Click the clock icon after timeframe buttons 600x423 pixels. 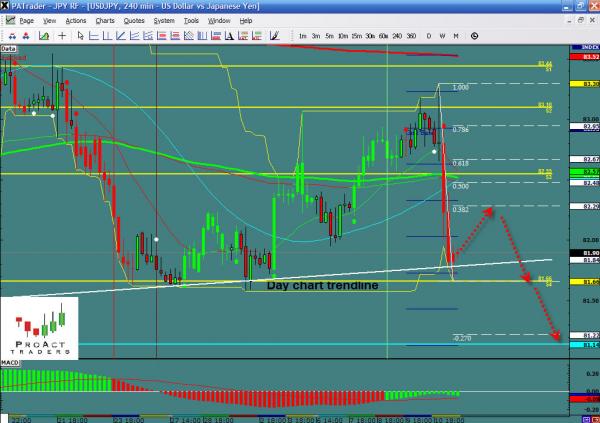(472, 35)
